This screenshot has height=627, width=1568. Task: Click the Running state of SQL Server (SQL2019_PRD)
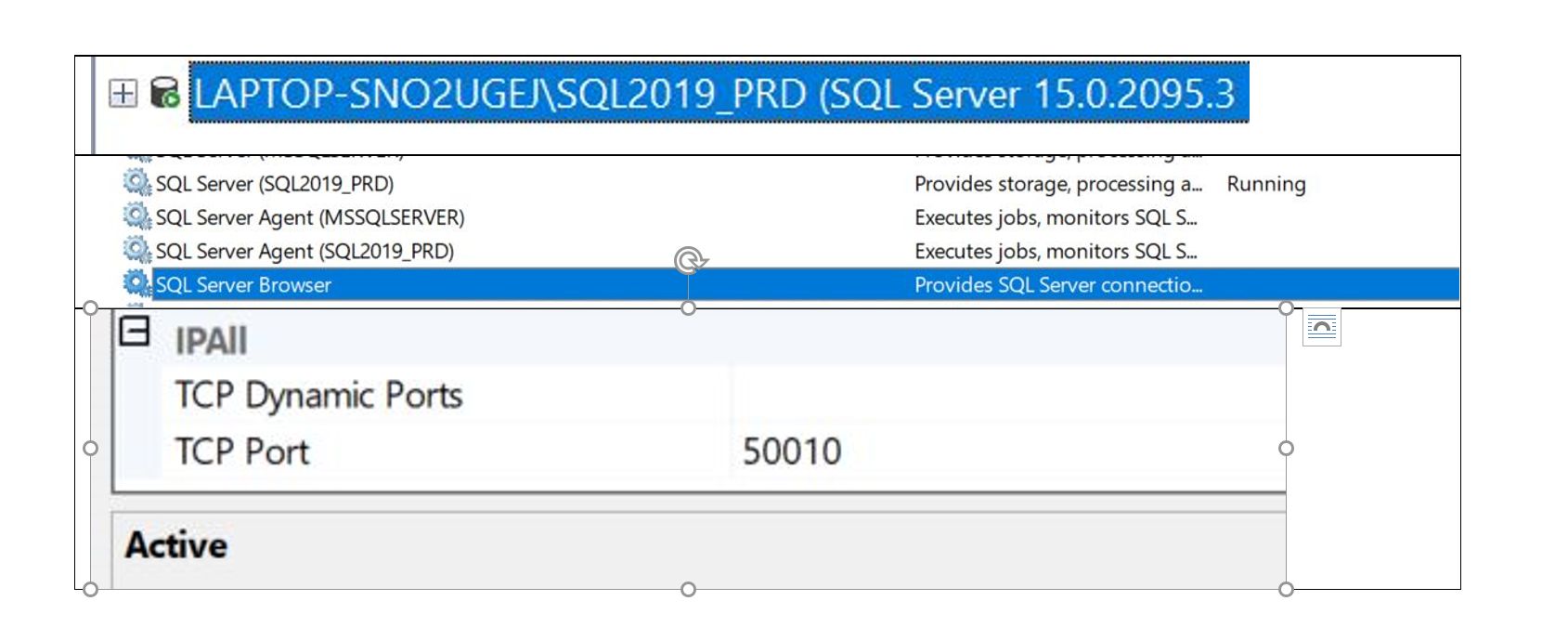click(x=1266, y=184)
